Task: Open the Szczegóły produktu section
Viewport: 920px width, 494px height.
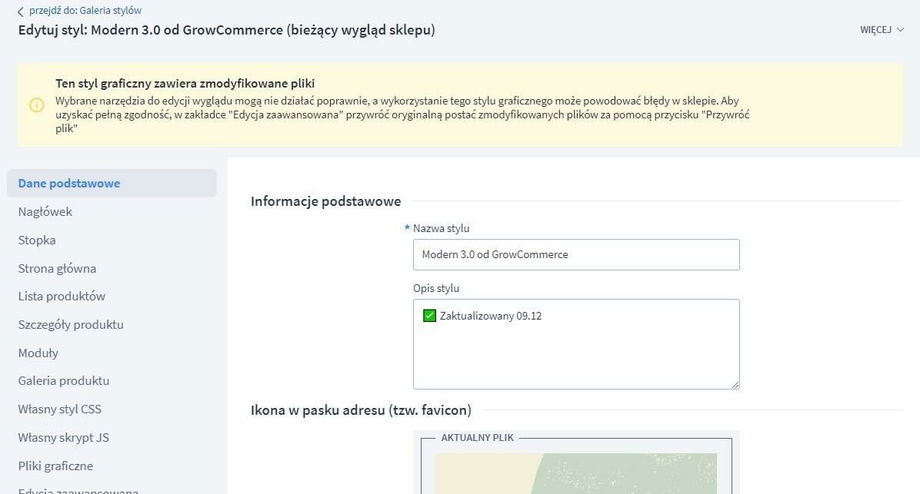Action: 70,324
